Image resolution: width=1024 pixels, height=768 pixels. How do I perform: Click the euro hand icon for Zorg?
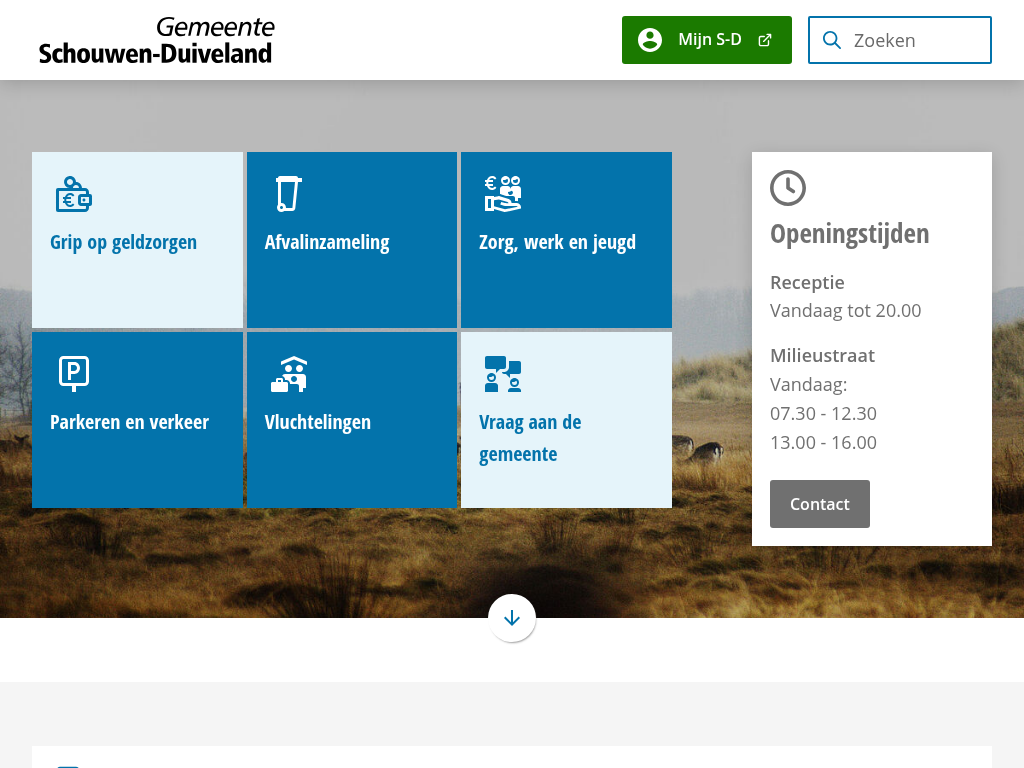pos(503,193)
